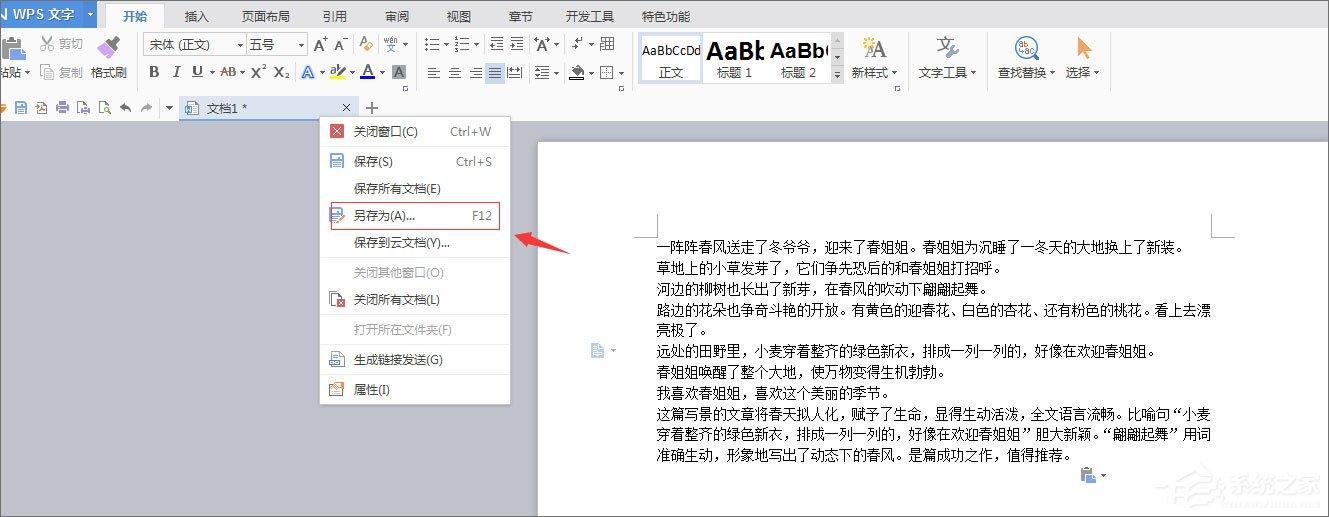Expand the font name dropdown 宋体 (正文)

tap(240, 45)
